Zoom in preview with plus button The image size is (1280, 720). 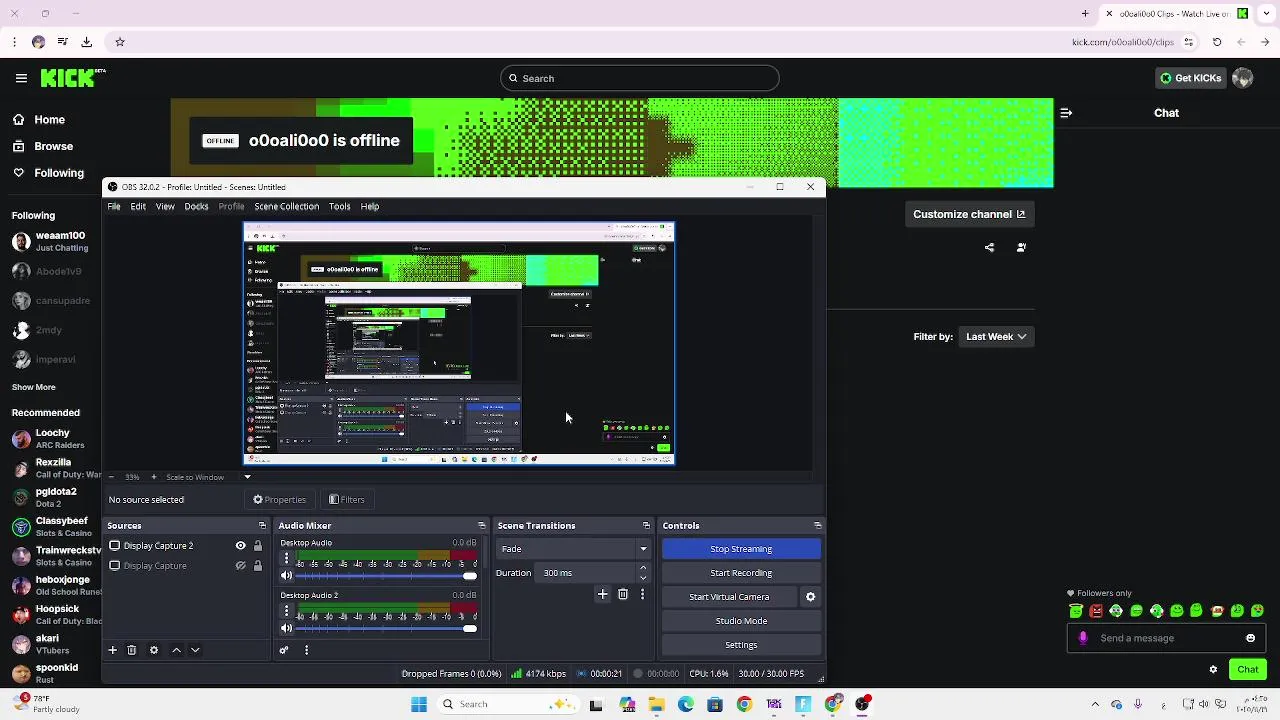154,477
